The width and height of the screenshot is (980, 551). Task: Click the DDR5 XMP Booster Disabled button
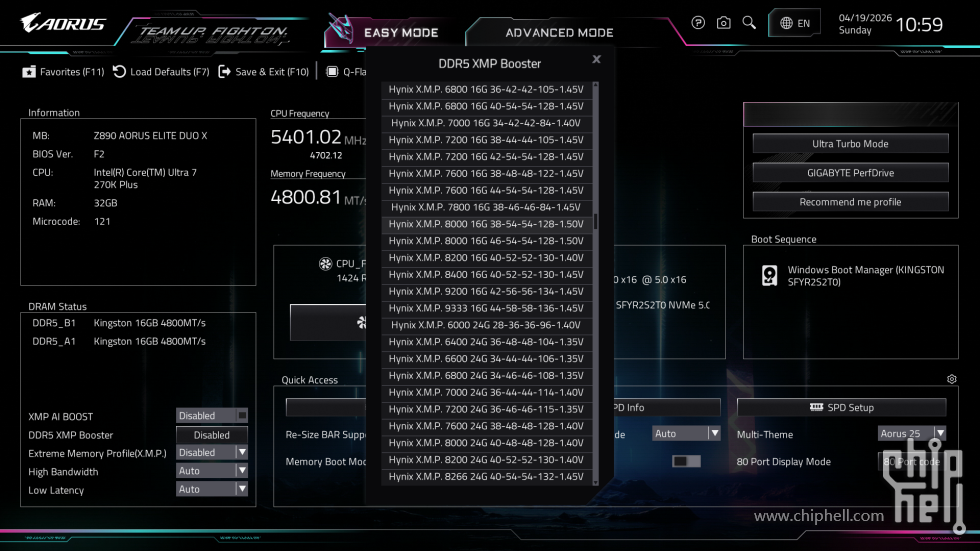[212, 435]
